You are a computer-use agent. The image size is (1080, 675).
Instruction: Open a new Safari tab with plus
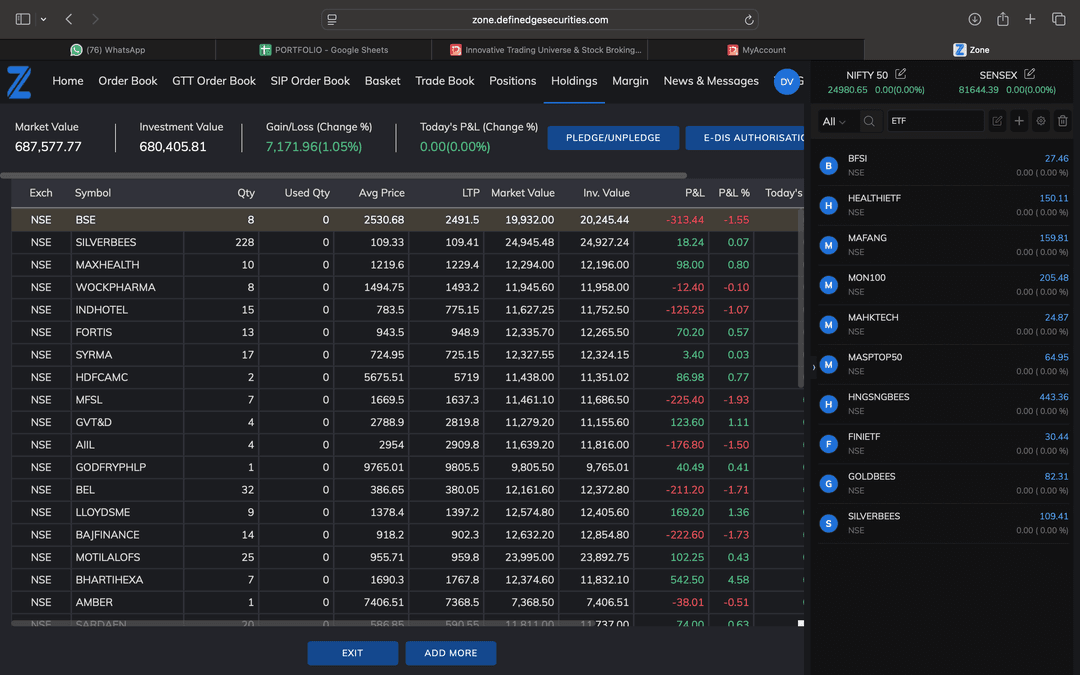click(1030, 19)
